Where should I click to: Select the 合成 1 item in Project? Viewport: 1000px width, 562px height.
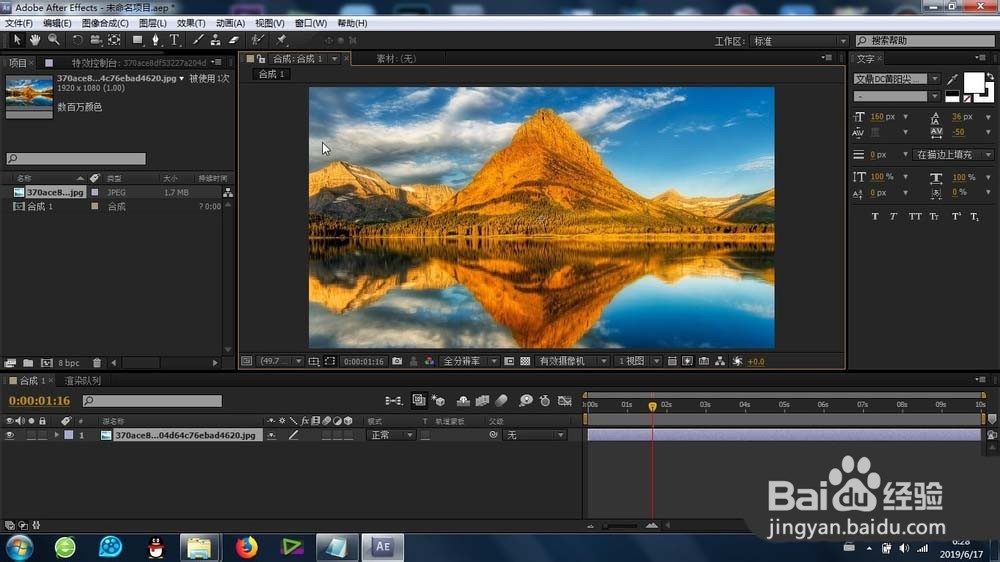(40, 207)
